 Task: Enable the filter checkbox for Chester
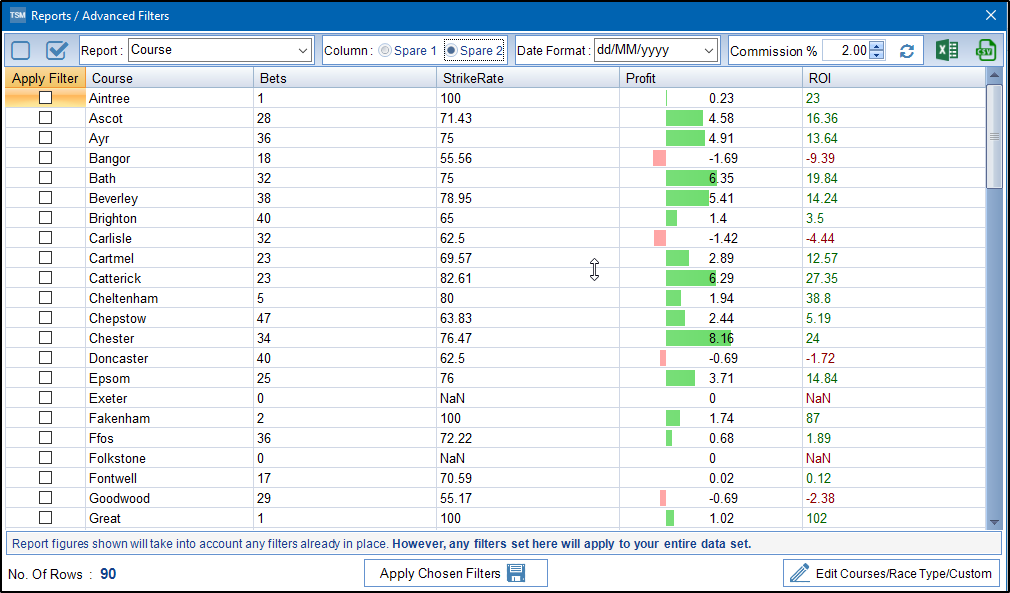click(x=45, y=338)
